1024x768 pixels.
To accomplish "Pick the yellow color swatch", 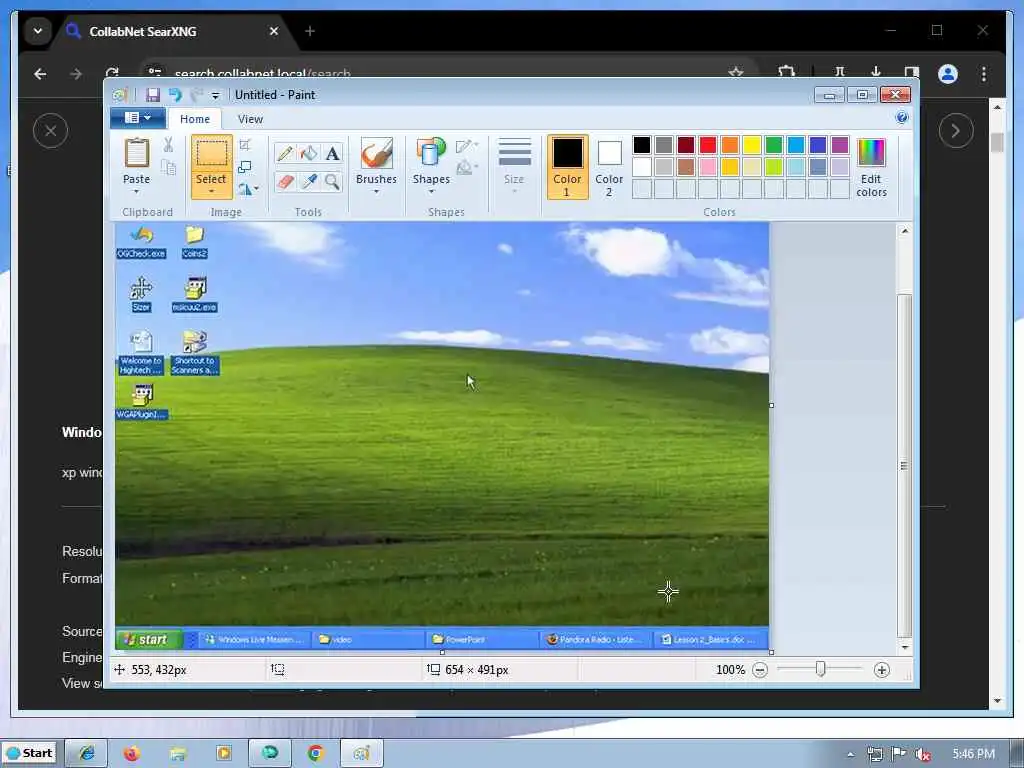I will (752, 145).
